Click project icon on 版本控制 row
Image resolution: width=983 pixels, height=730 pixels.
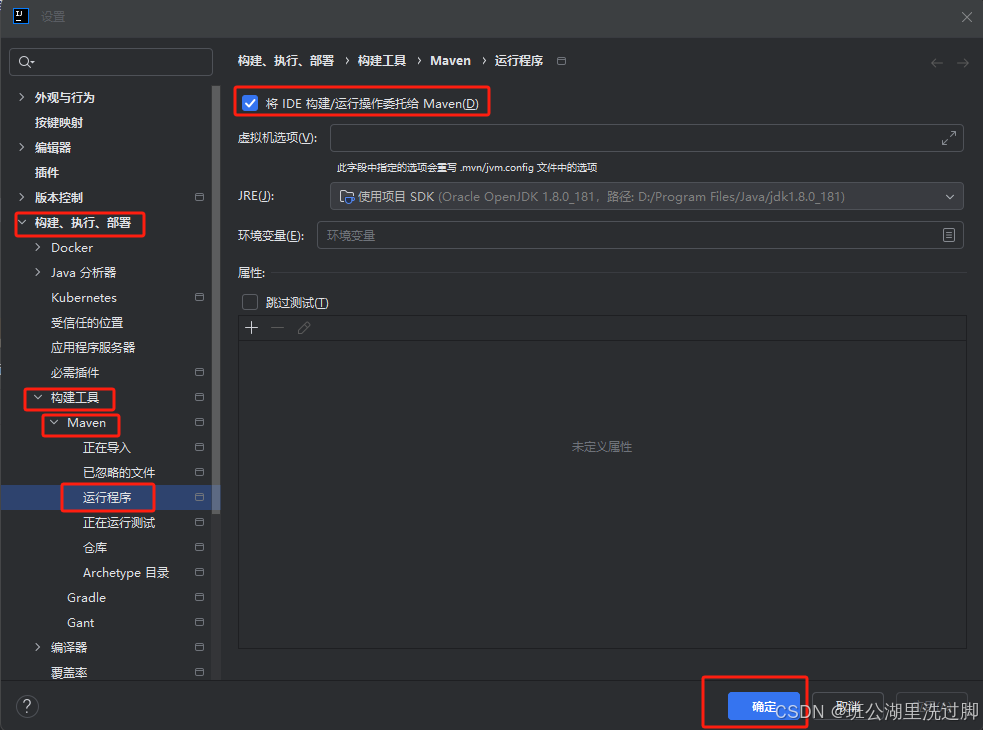point(199,197)
